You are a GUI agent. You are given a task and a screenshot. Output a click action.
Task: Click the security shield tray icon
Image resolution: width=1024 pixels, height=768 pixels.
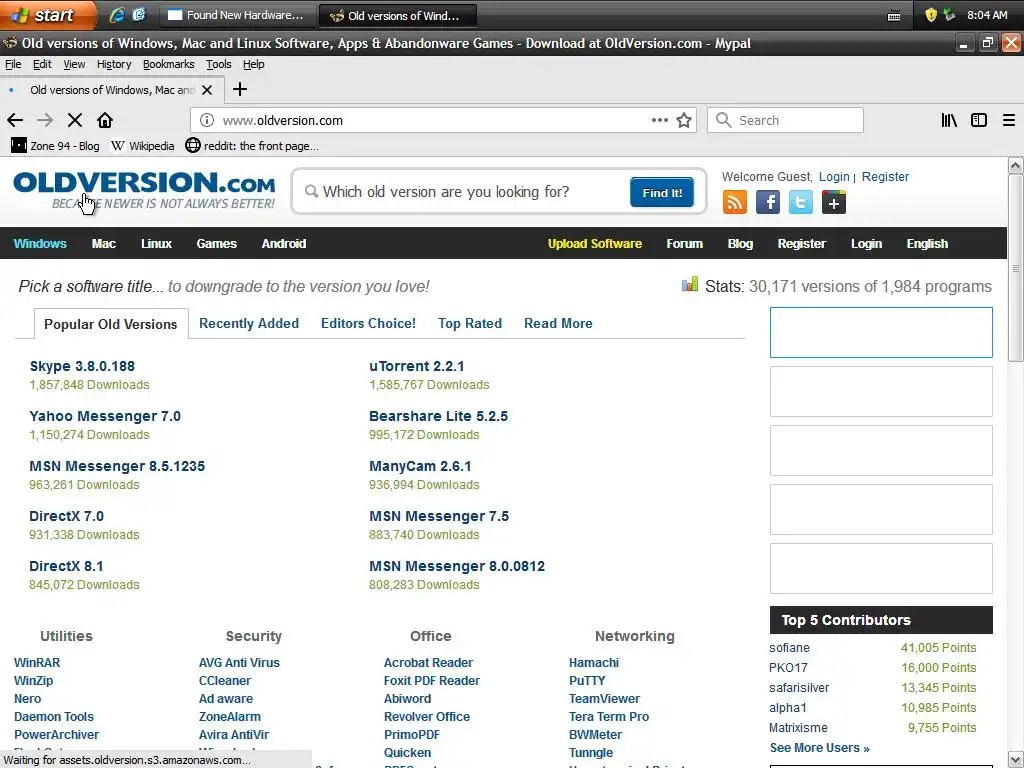931,15
